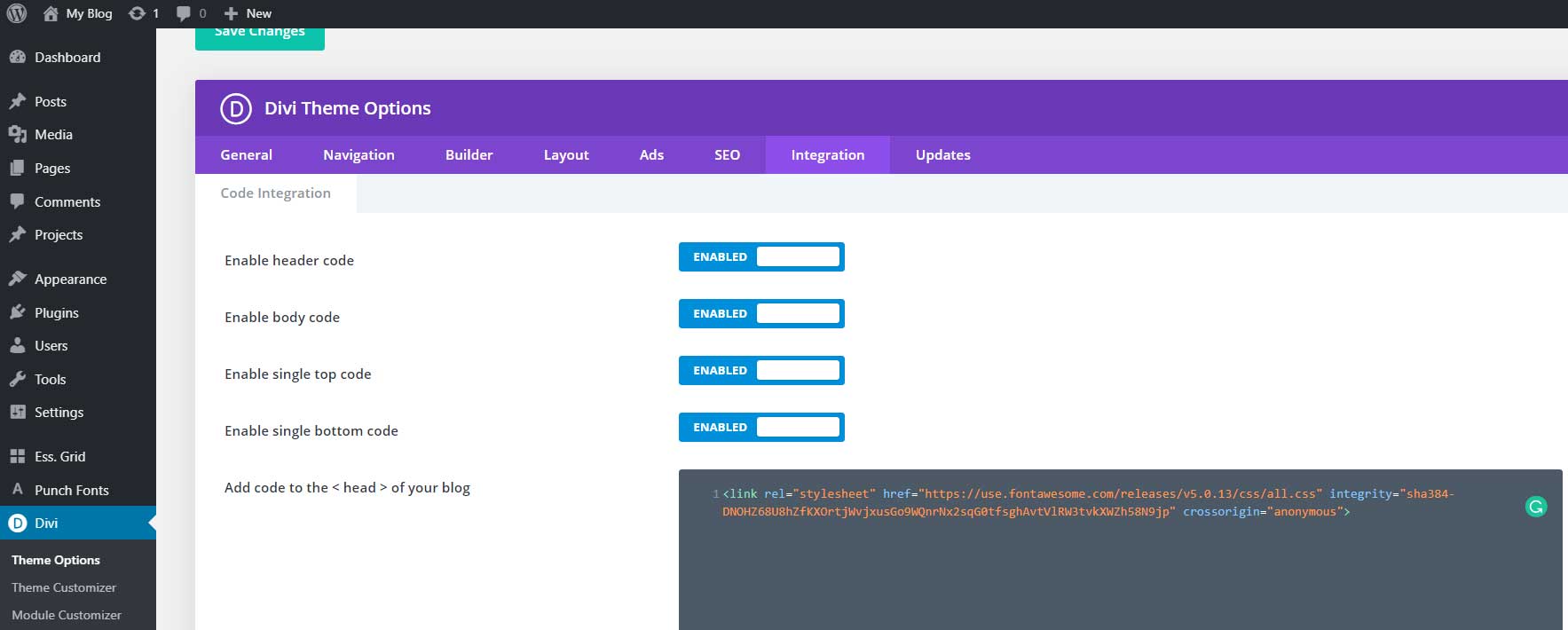The width and height of the screenshot is (1568, 630).
Task: Open Users menu item
Action: click(78, 345)
